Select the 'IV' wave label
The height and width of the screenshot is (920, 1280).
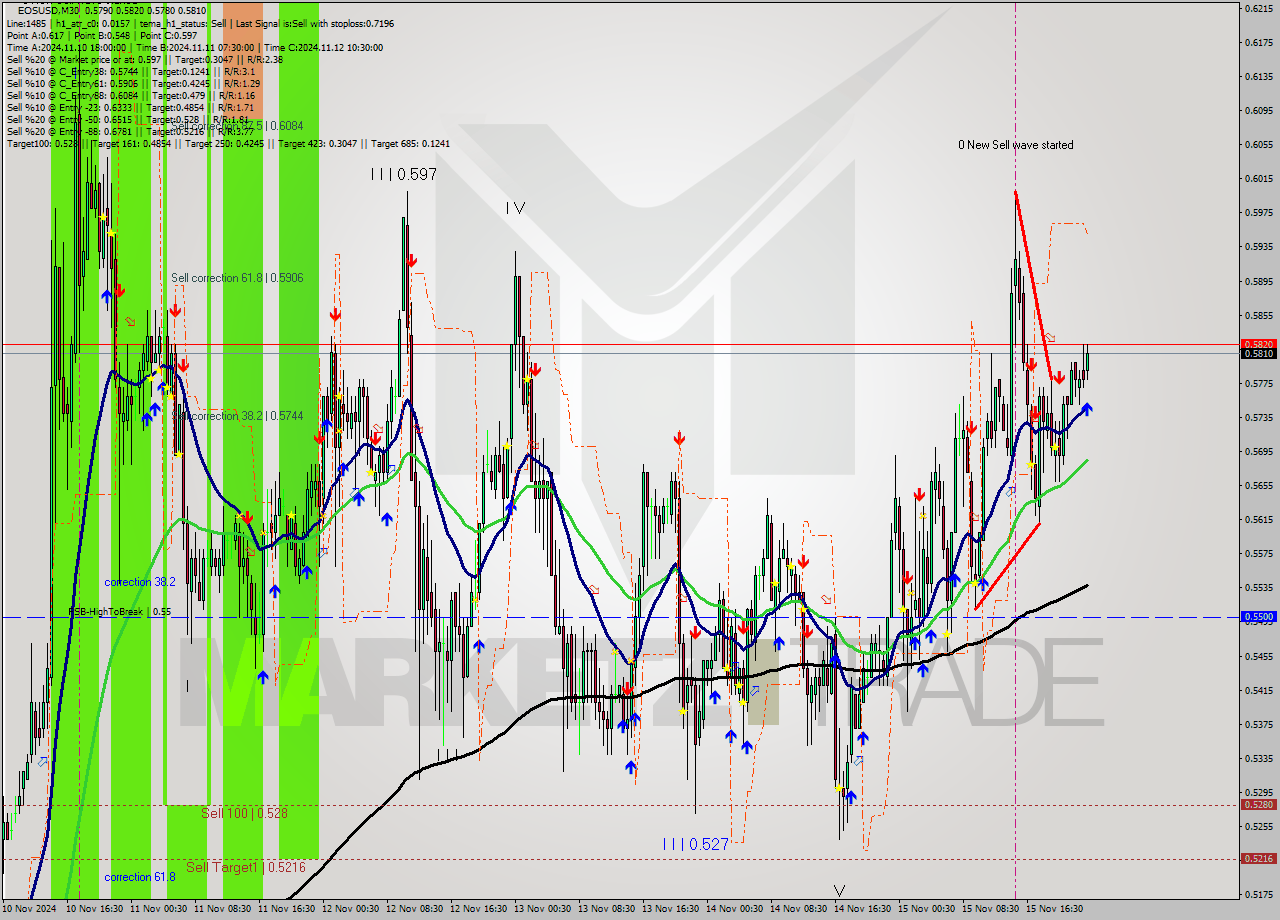pyautogui.click(x=515, y=208)
